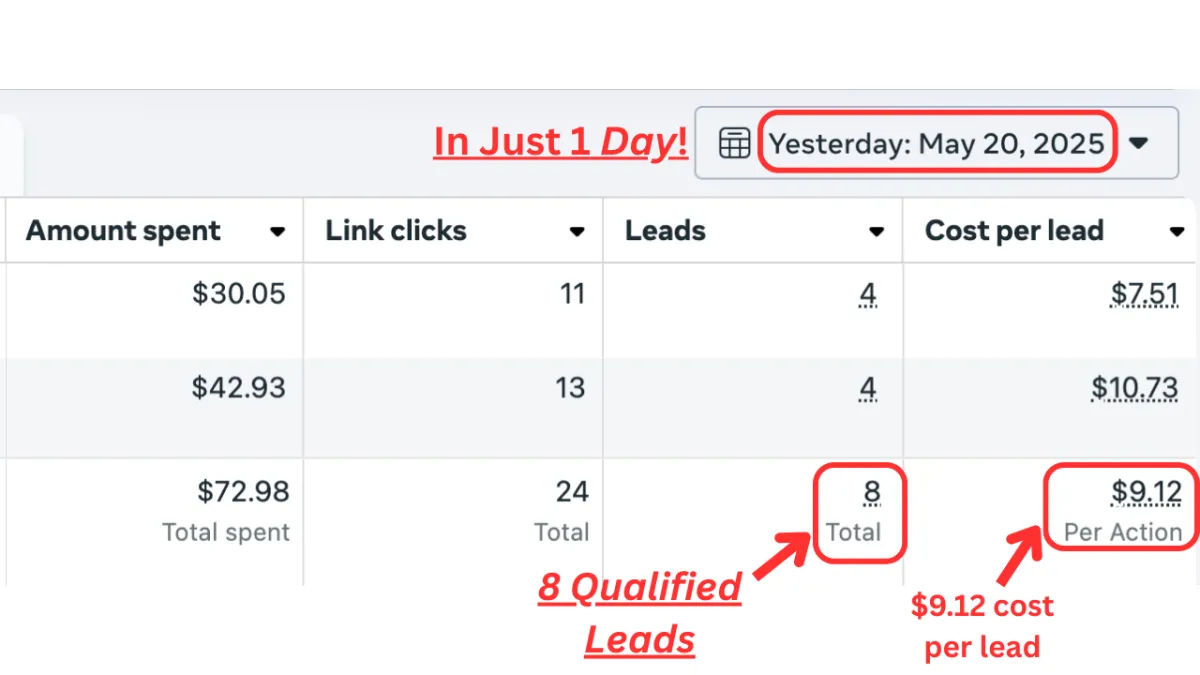Open the Amount spent column sort arrow
Image resolution: width=1200 pixels, height=675 pixels.
(277, 232)
